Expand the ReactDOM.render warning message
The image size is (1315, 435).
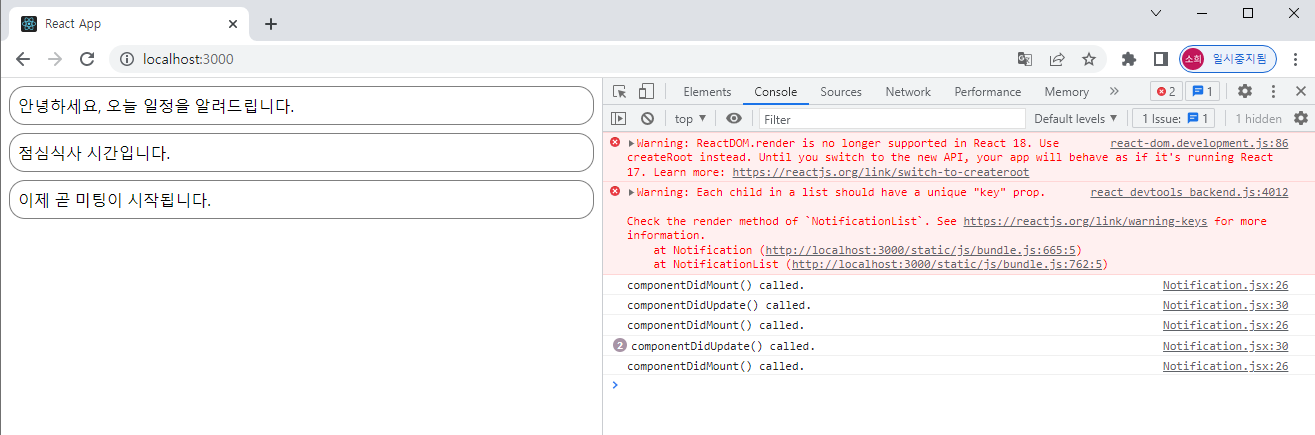[x=631, y=144]
